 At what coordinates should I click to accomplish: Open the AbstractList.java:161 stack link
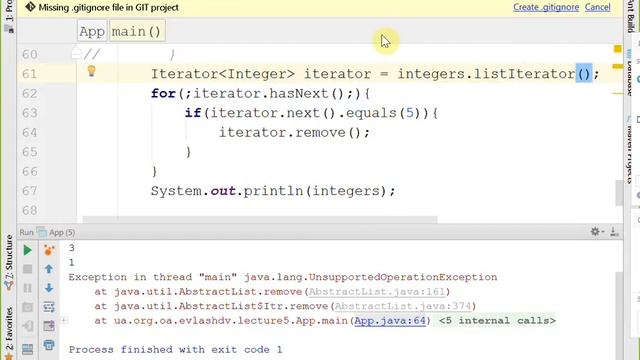pos(376,291)
